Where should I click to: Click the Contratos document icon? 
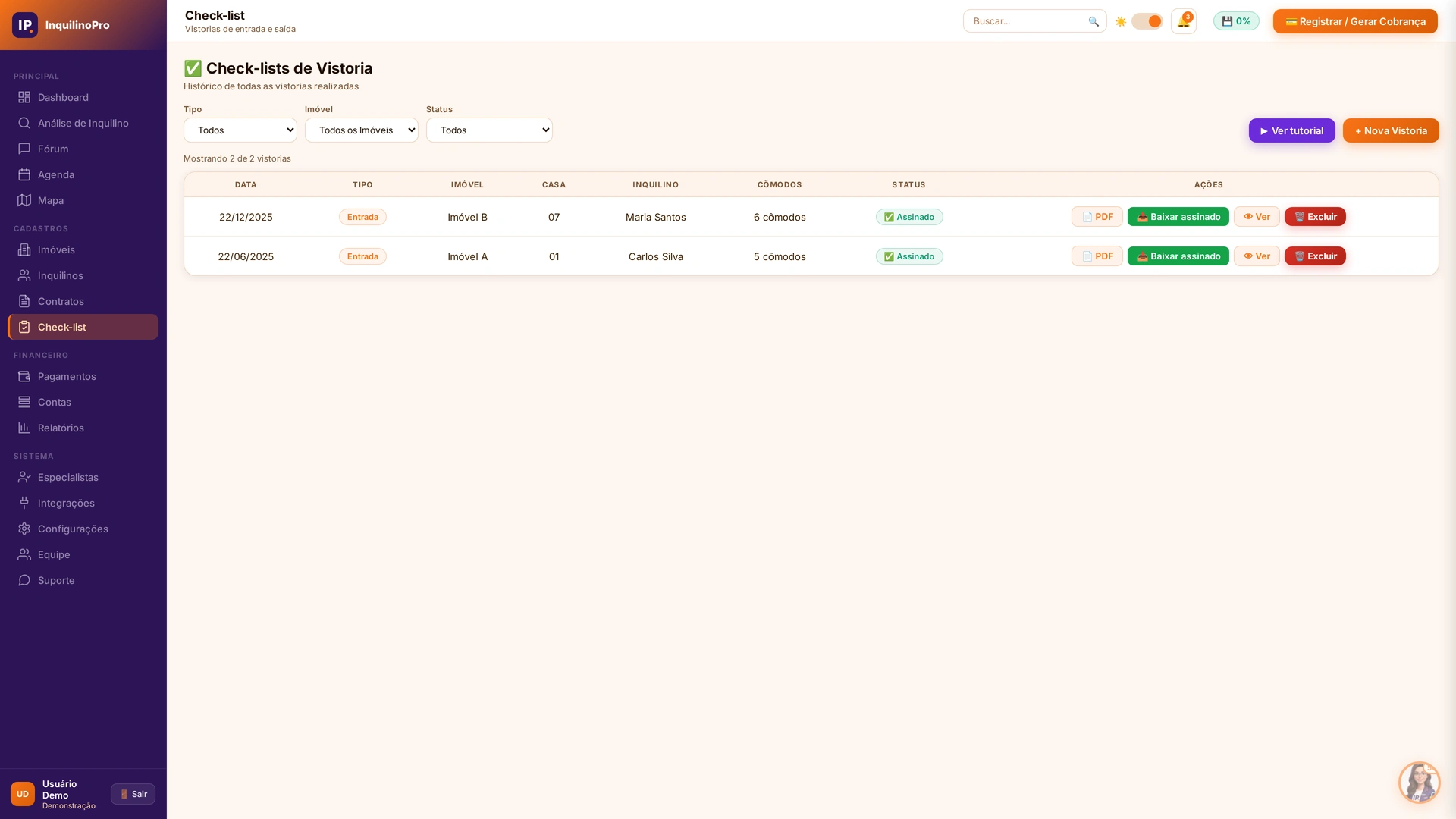point(24,301)
